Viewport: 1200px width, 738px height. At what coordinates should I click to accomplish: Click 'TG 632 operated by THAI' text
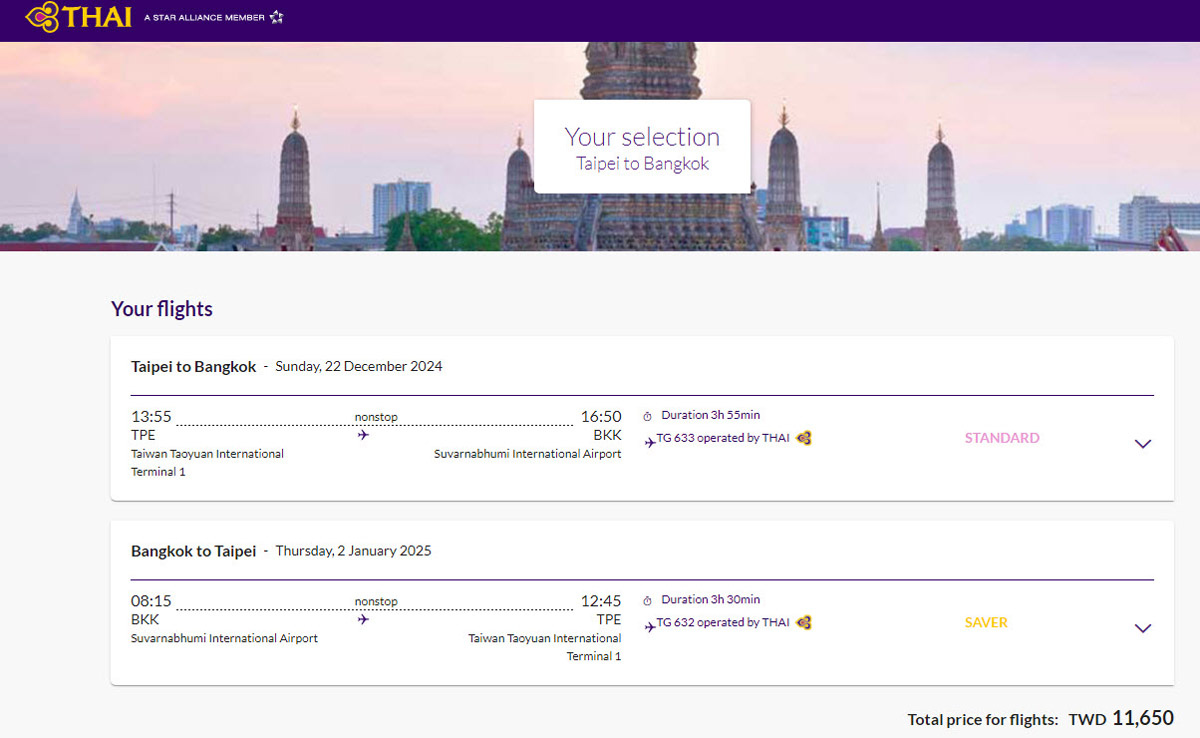coord(723,622)
